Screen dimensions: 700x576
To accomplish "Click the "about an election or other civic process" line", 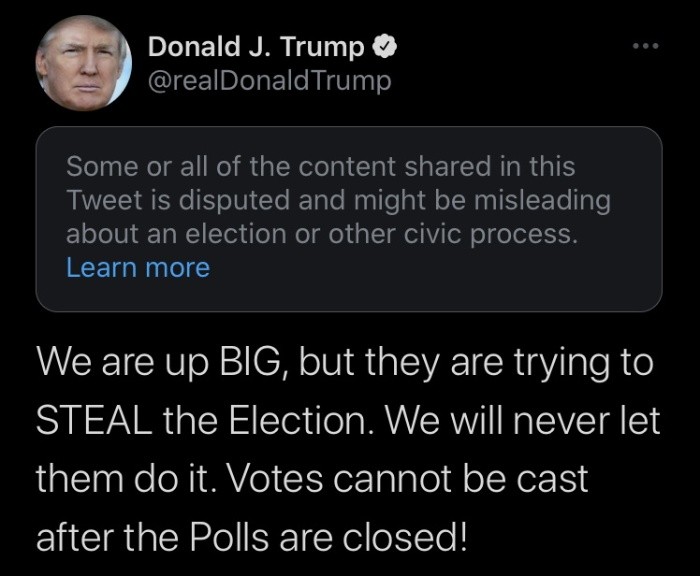I will coord(322,233).
